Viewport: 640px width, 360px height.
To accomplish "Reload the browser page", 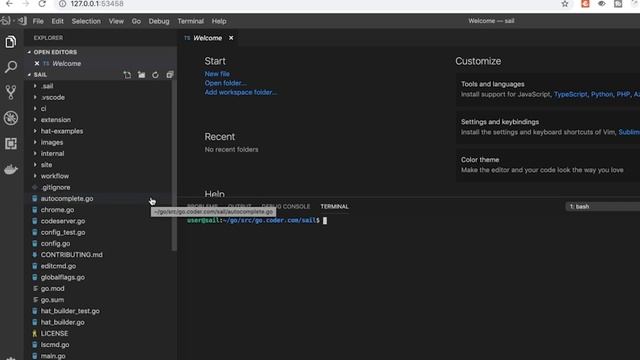I will click(x=42, y=4).
